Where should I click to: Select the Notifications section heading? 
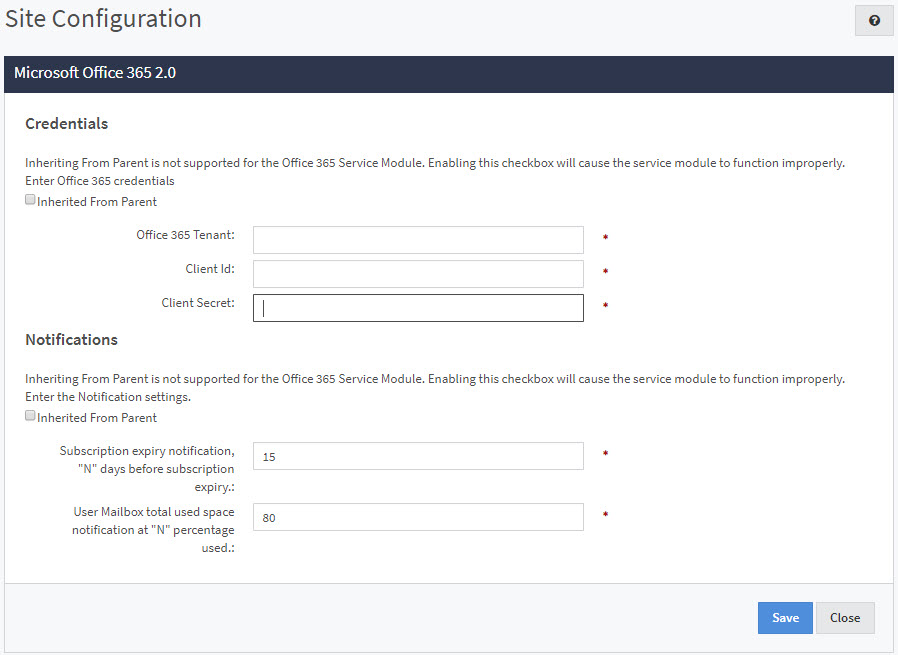click(x=72, y=340)
